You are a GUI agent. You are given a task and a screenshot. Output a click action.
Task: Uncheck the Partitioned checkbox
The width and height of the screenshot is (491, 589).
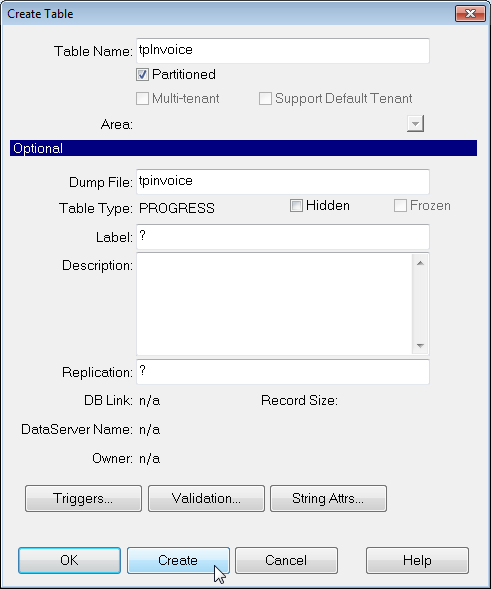coord(142,75)
